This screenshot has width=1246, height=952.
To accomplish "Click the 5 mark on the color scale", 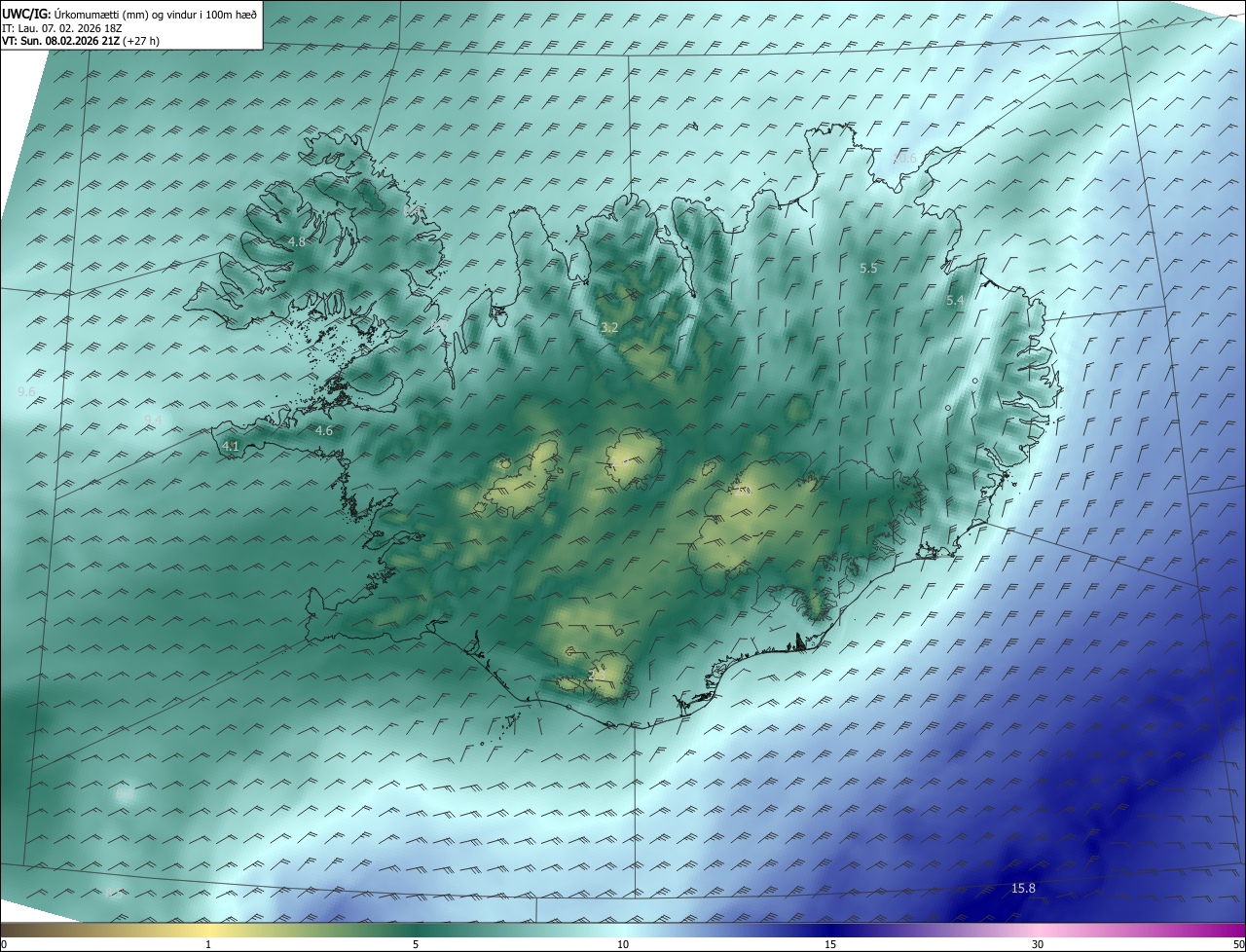I will (416, 945).
